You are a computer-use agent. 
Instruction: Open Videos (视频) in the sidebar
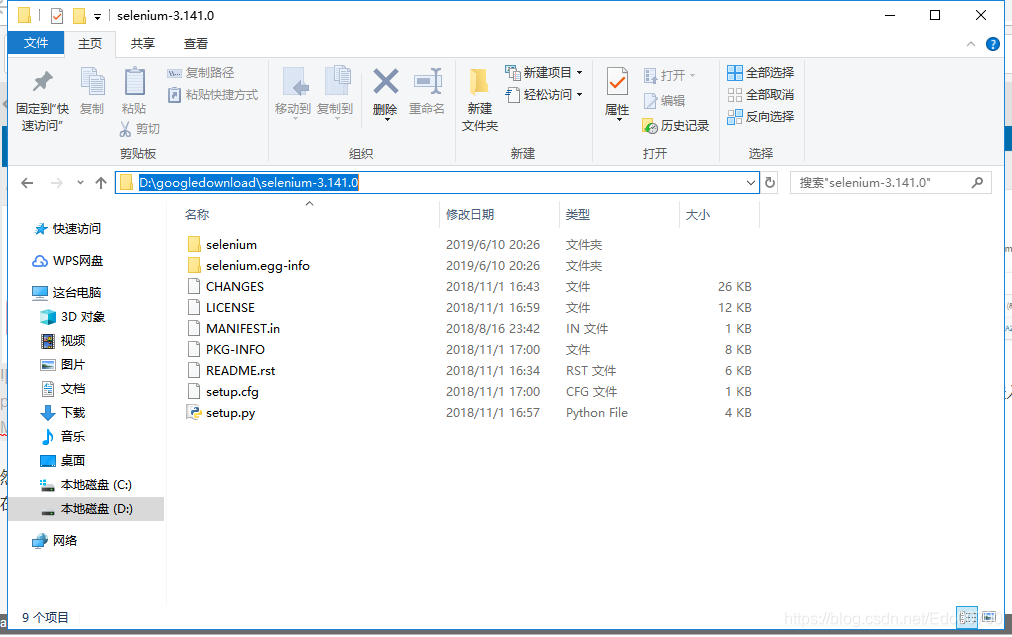coord(63,341)
